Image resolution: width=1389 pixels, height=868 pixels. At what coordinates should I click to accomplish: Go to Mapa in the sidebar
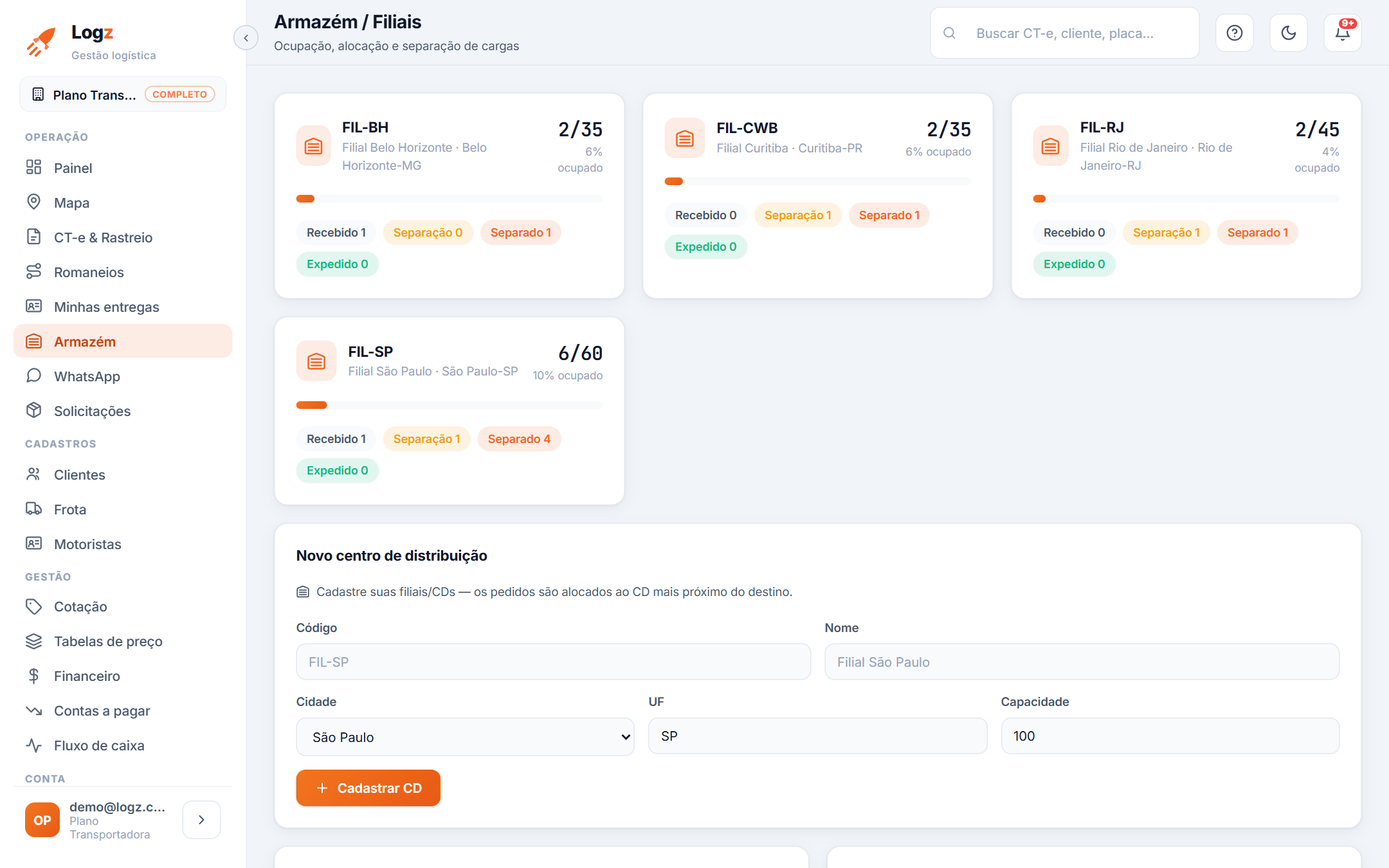[x=123, y=203]
